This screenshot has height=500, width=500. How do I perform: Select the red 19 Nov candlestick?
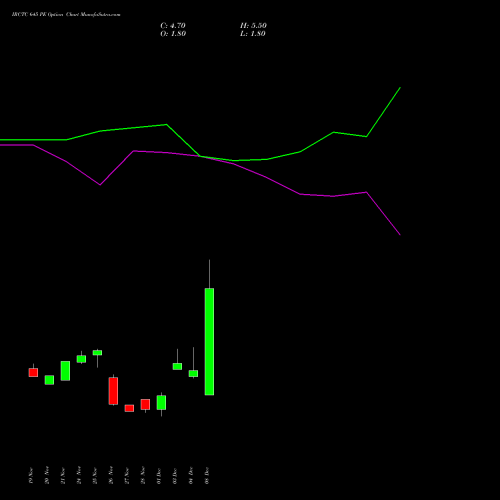point(33,372)
